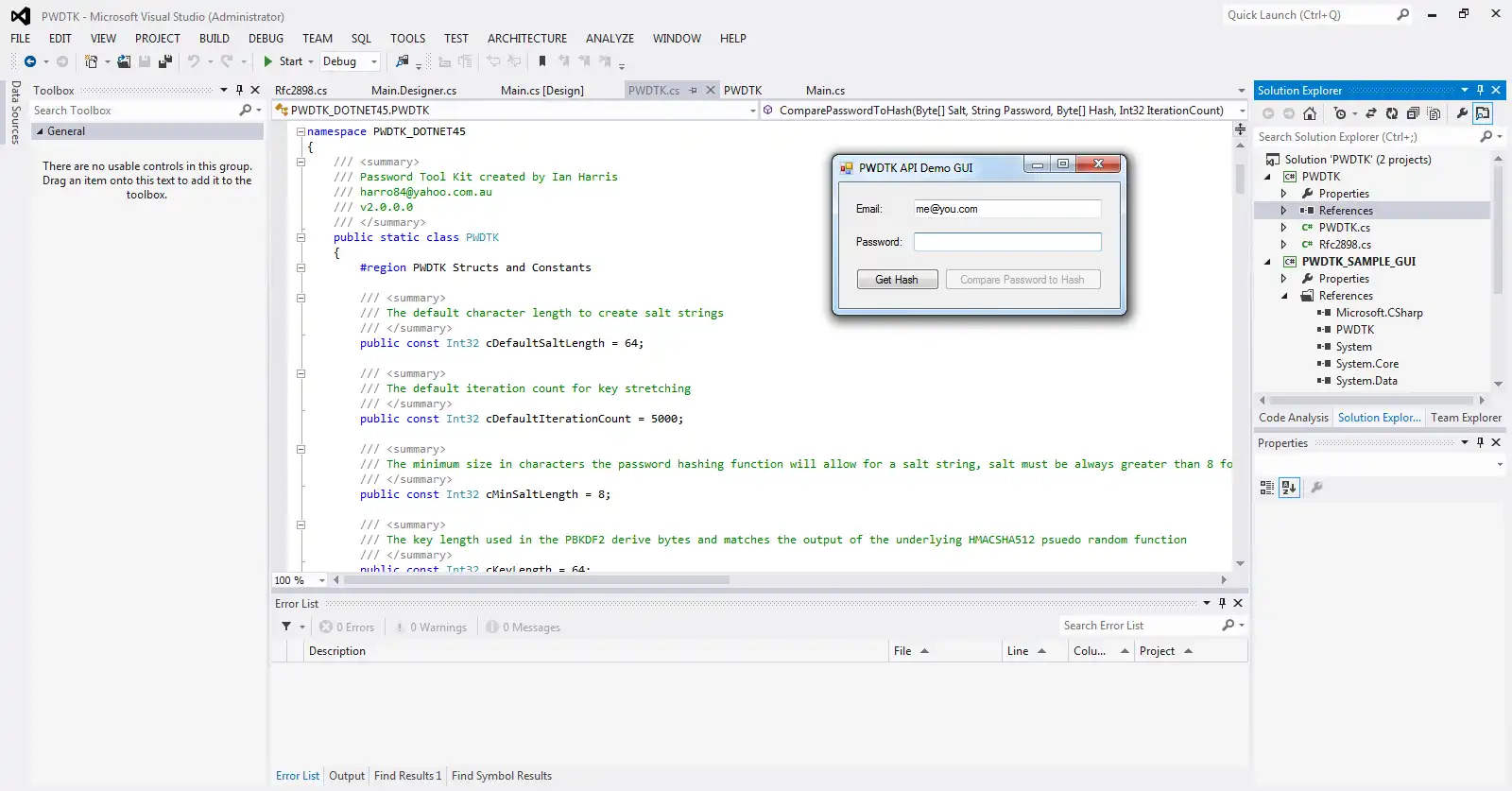Open the Start button dropdown arrow

pyautogui.click(x=311, y=61)
